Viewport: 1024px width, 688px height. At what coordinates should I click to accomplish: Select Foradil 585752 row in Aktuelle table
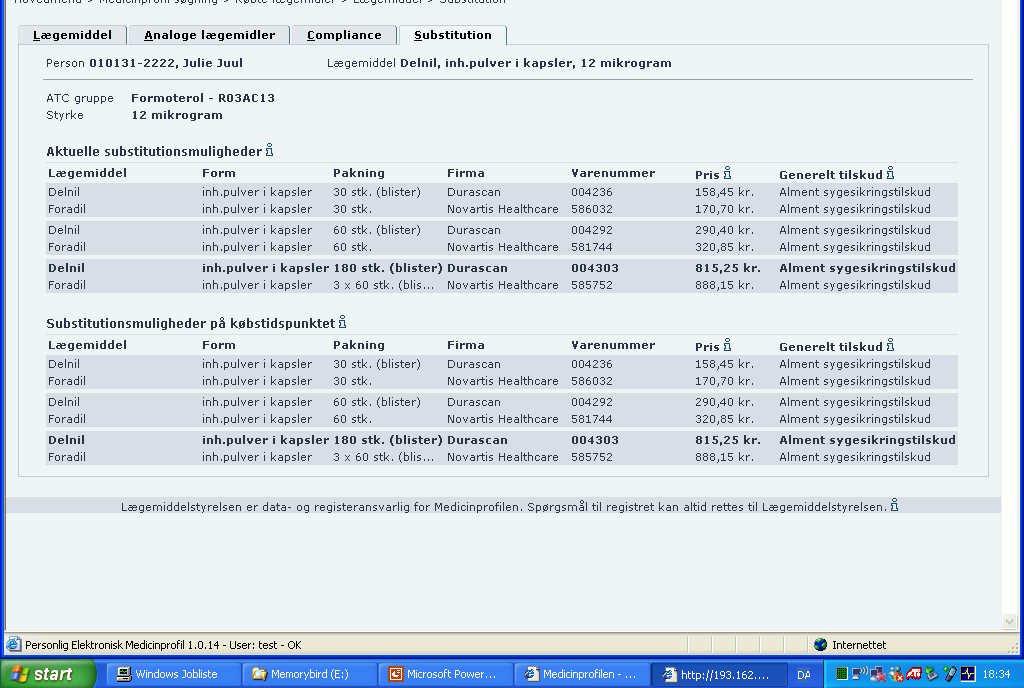(502, 285)
